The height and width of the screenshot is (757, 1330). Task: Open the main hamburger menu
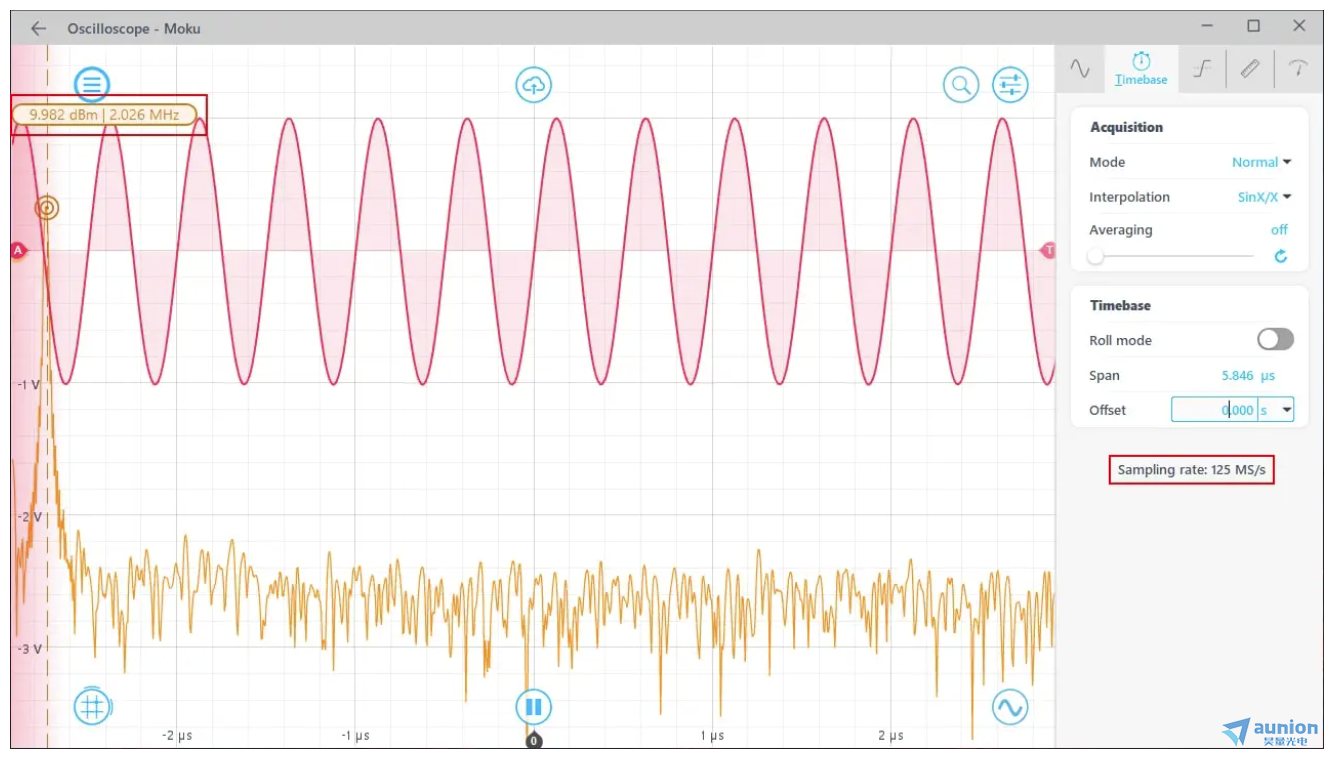pyautogui.click(x=92, y=85)
